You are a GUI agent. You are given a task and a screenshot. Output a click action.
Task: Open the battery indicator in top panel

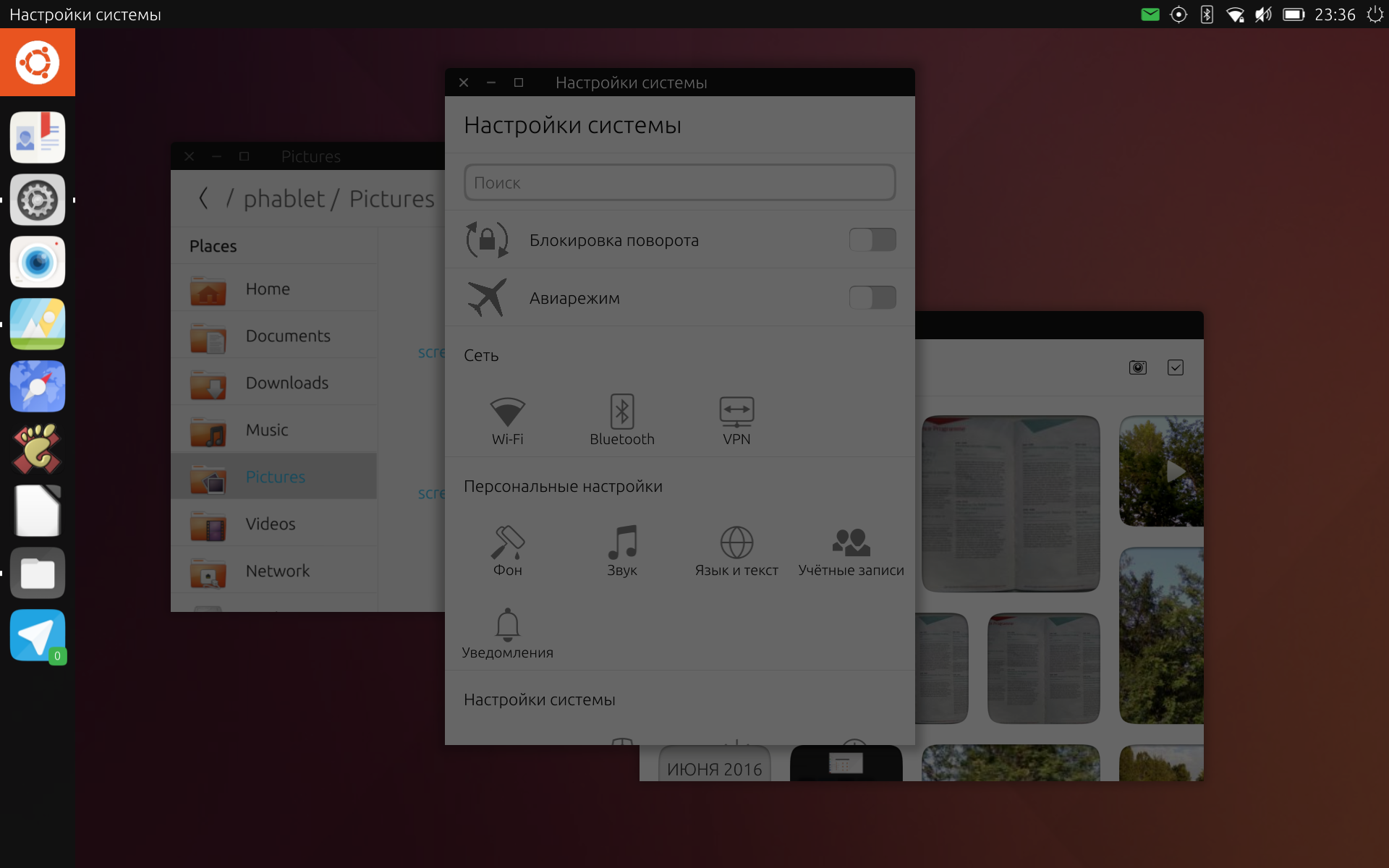(x=1294, y=14)
